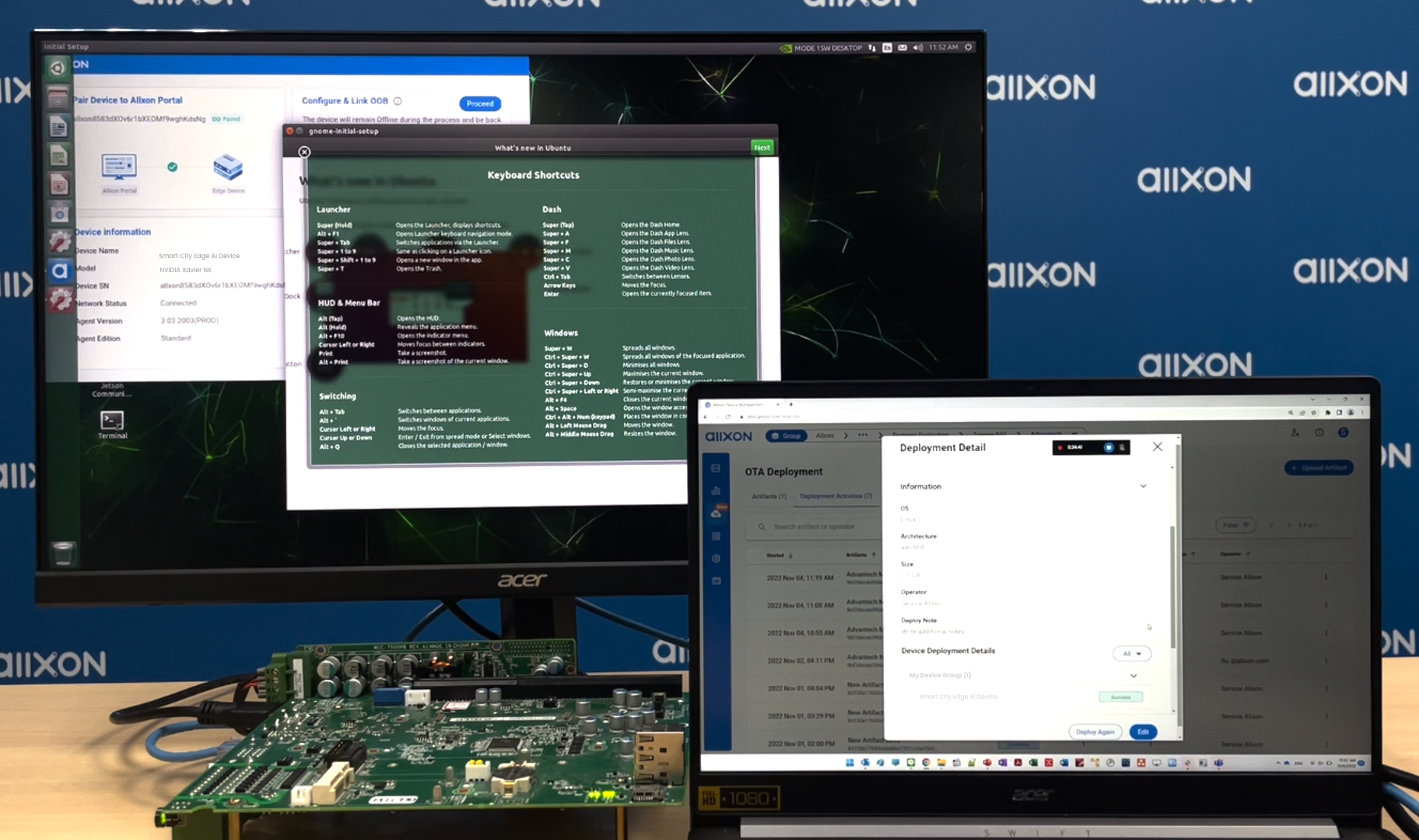Open the Terminal desktop shortcut
Image resolution: width=1419 pixels, height=840 pixels.
point(112,425)
